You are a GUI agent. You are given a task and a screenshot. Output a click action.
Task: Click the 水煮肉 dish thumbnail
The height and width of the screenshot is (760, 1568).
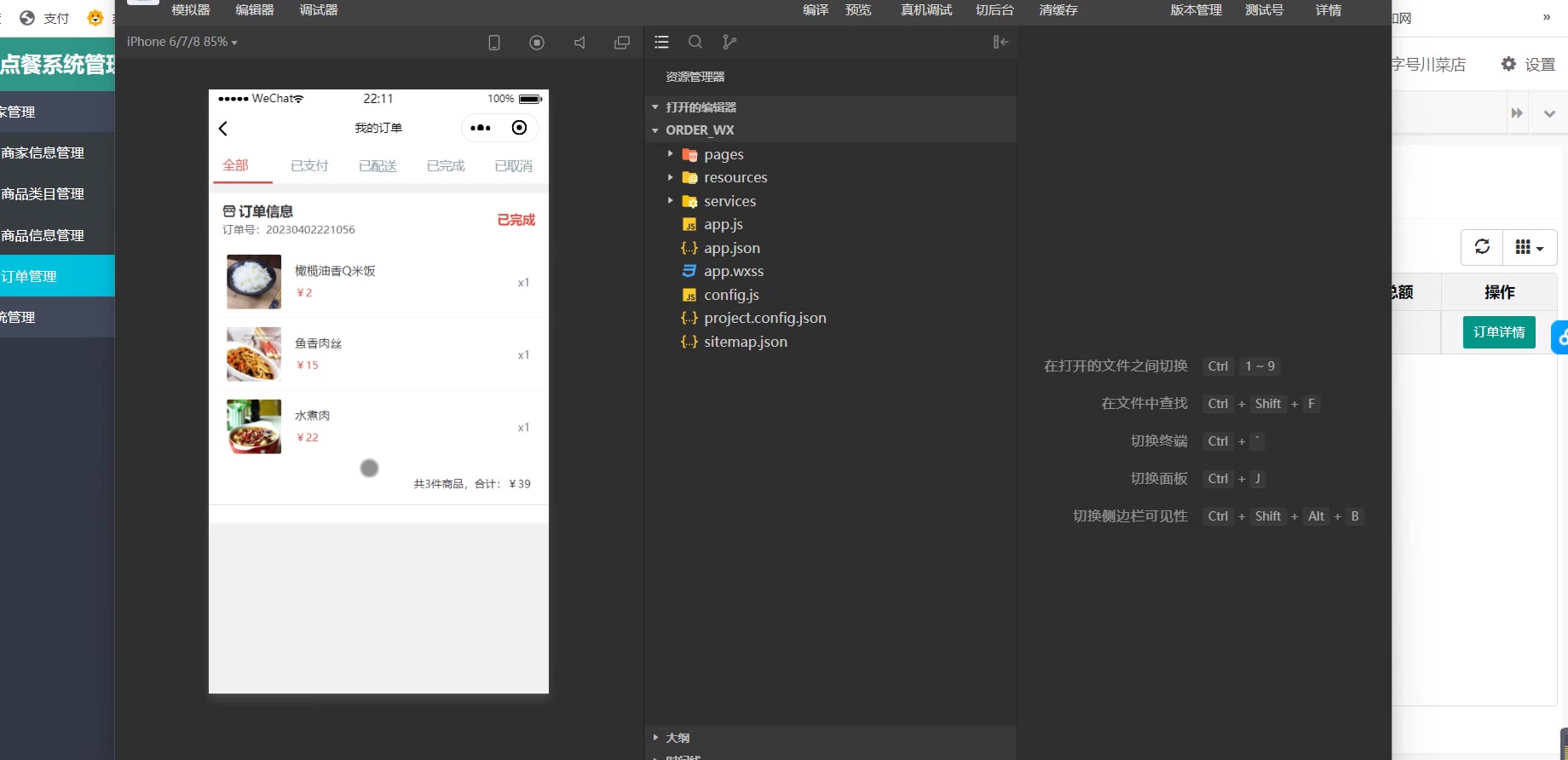pos(254,426)
